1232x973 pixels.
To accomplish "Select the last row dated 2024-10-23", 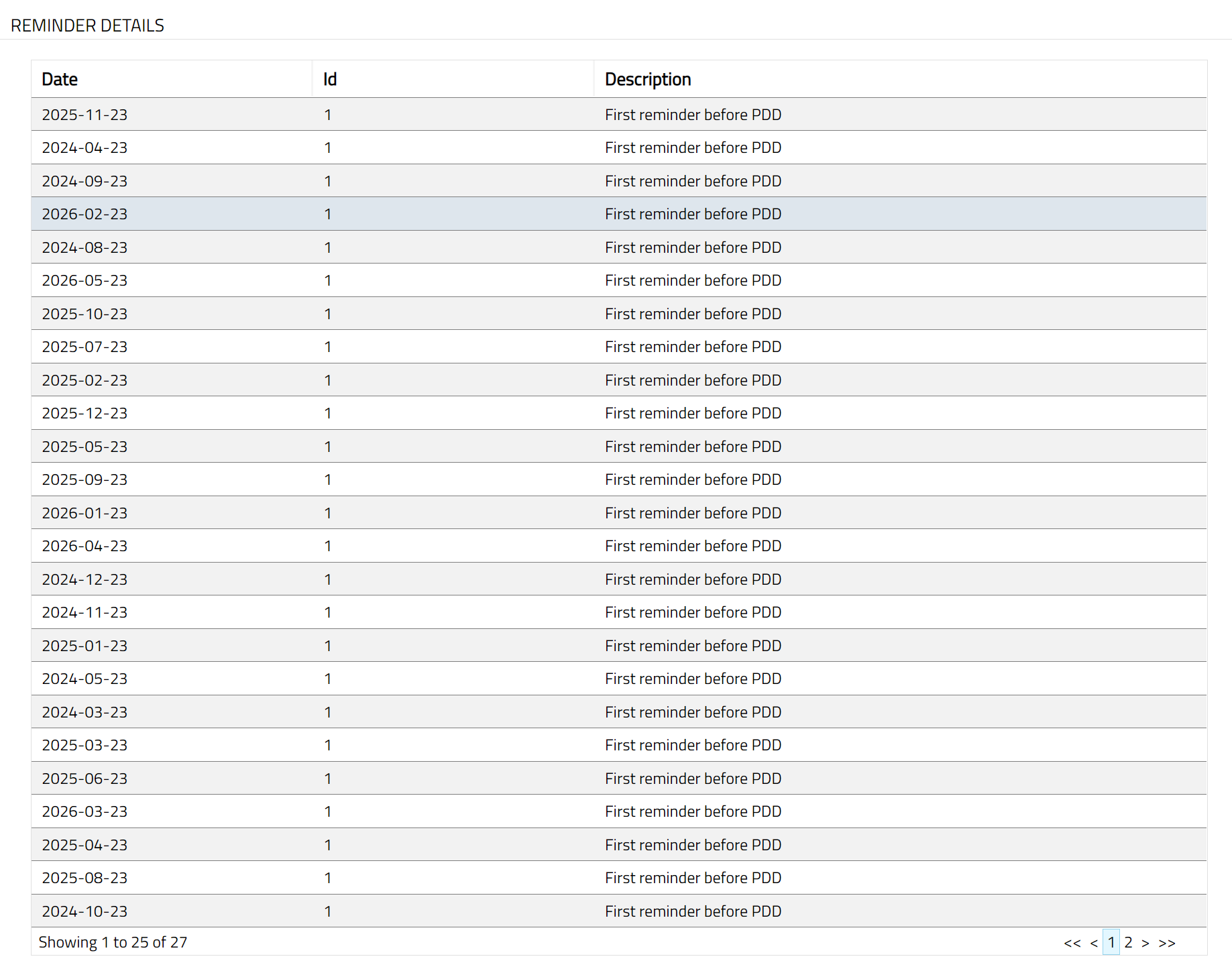I will pyautogui.click(x=85, y=911).
